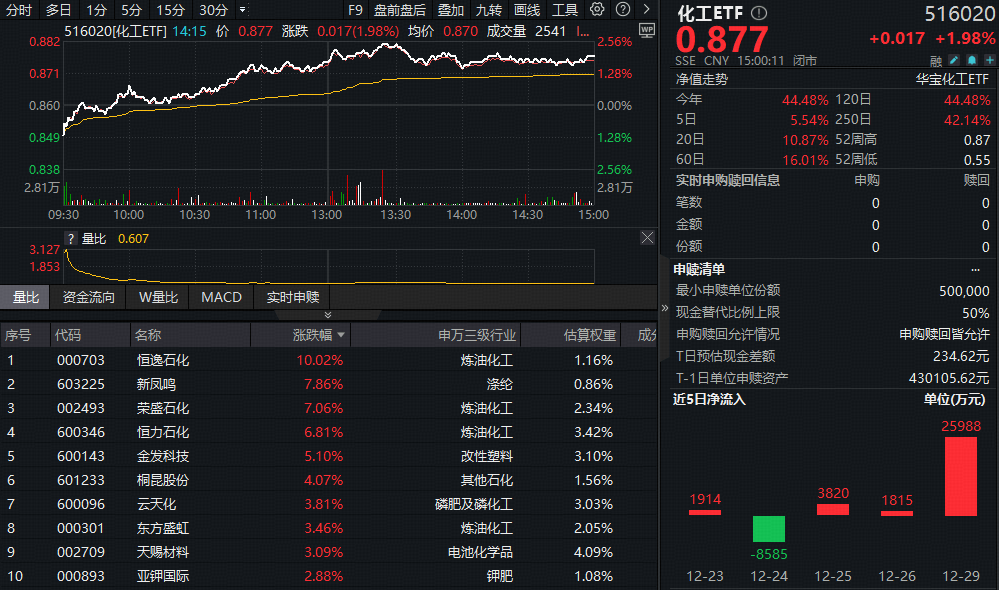This screenshot has width=999, height=590.
Task: Switch to 资金流向 tab
Action: pos(88,297)
